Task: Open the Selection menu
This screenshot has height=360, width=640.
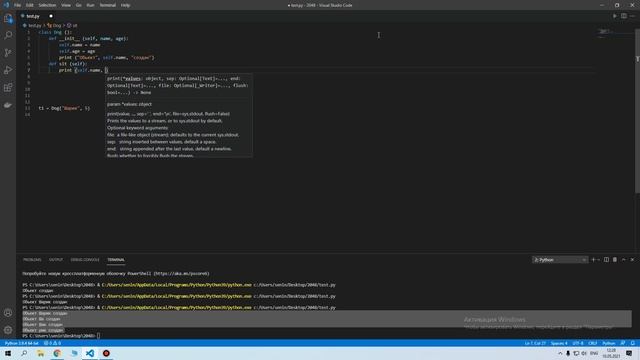Action: (x=47, y=5)
